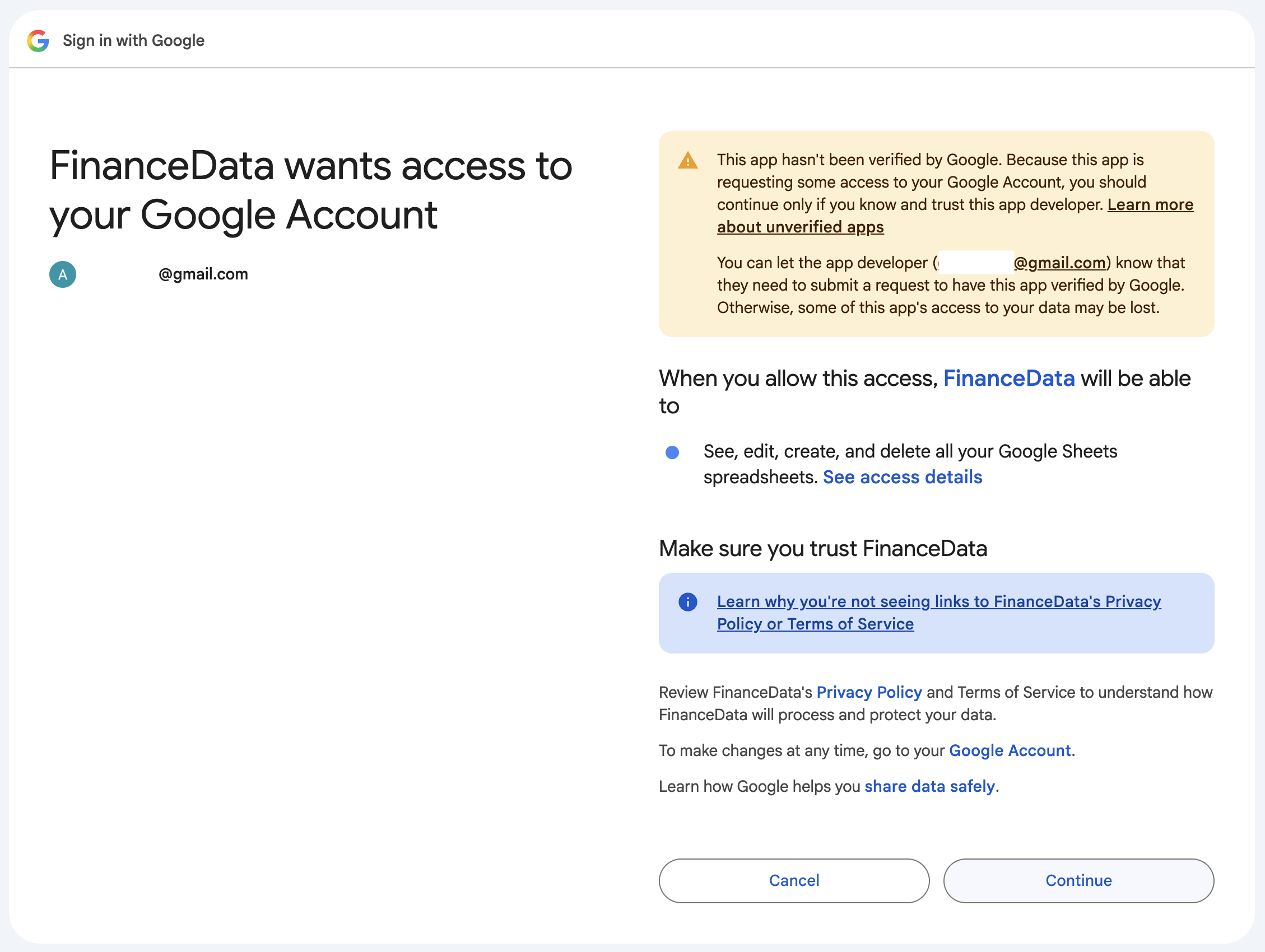
Task: Open FinanceData's Privacy Policy link
Action: pyautogui.click(x=869, y=692)
